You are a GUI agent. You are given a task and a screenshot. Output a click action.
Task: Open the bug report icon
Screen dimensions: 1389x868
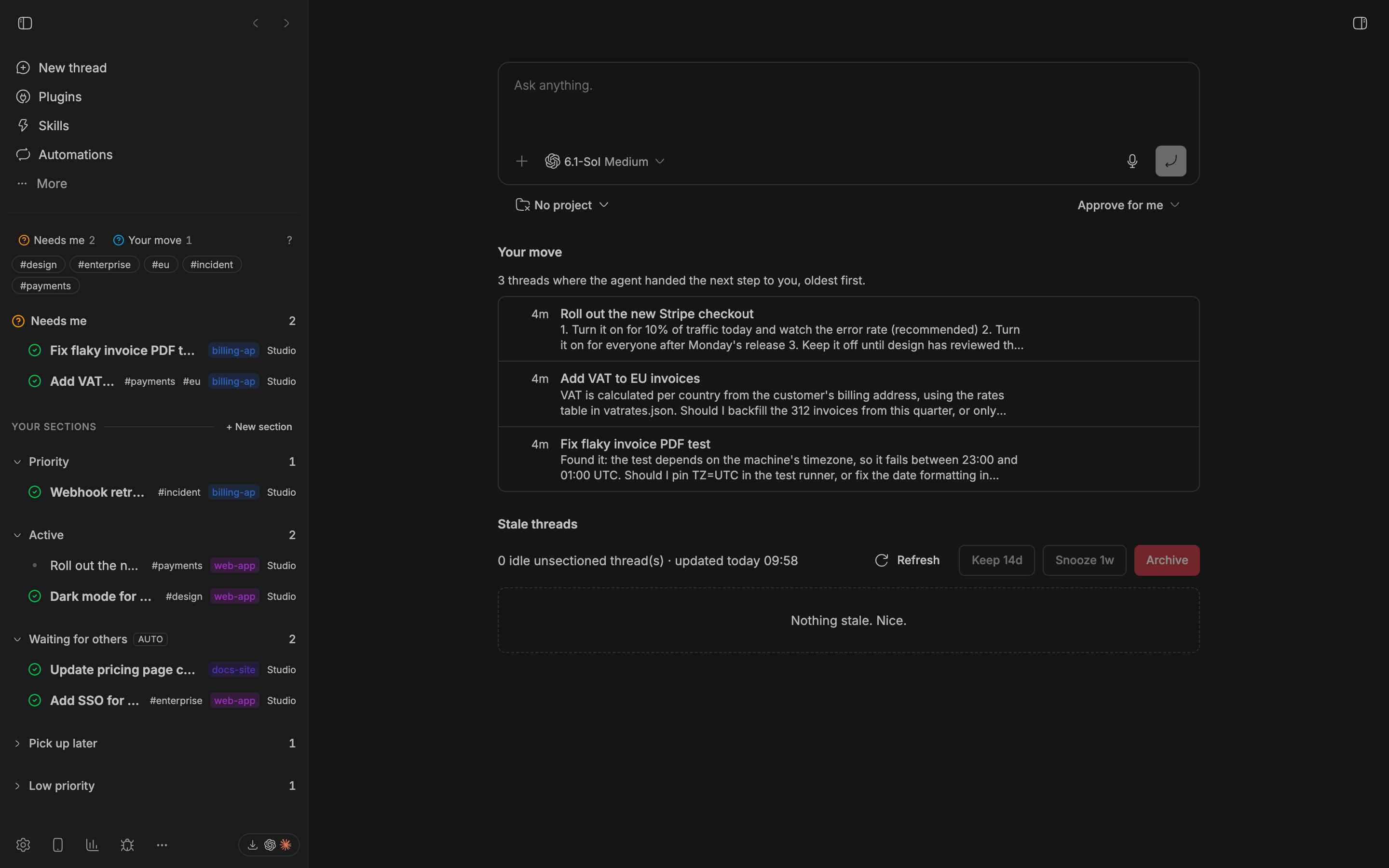click(127, 844)
